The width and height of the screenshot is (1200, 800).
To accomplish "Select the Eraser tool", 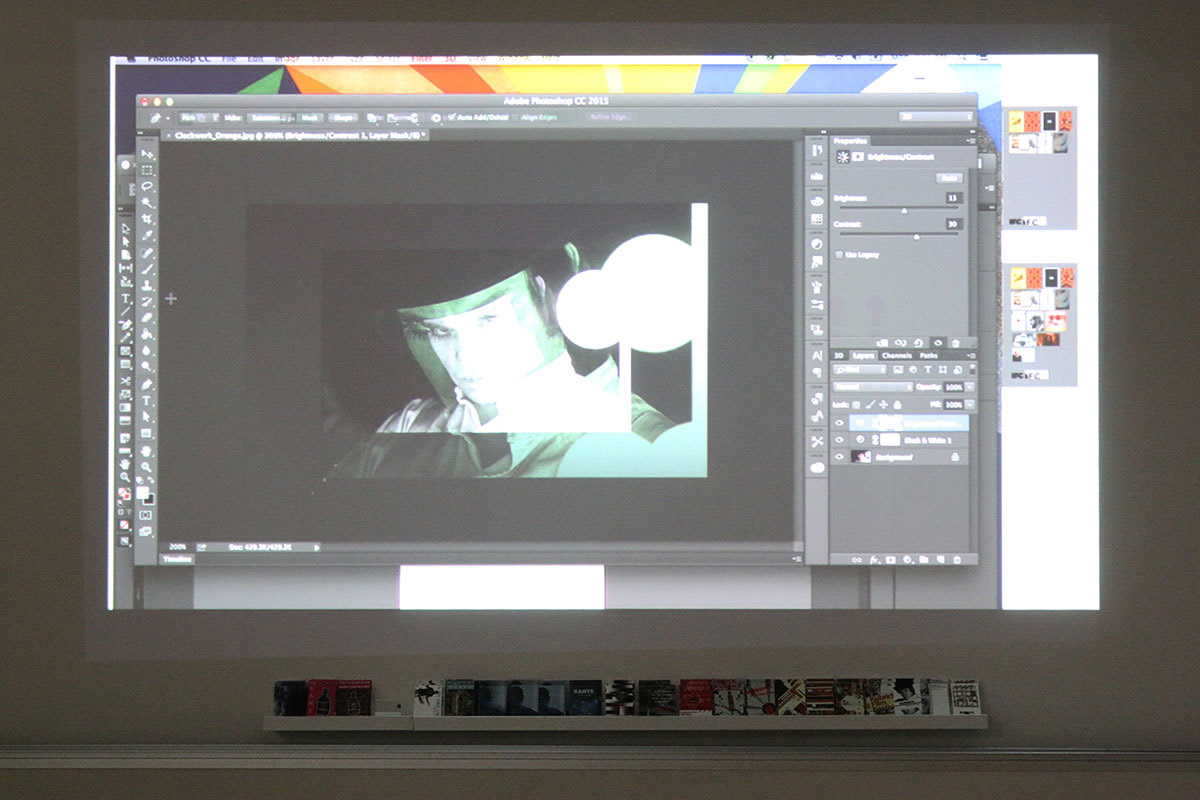I will pyautogui.click(x=147, y=317).
